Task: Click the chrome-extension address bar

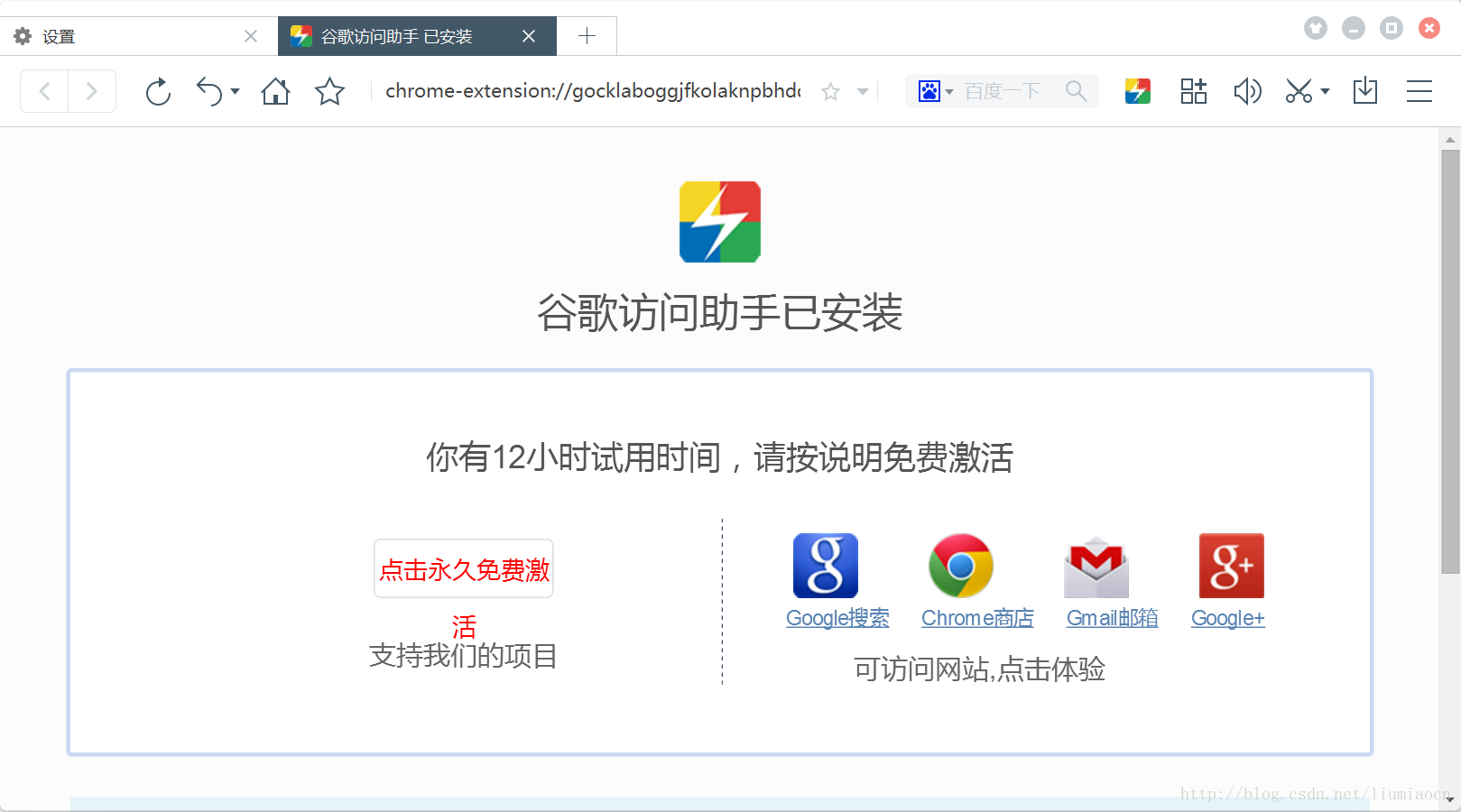Action: point(593,91)
